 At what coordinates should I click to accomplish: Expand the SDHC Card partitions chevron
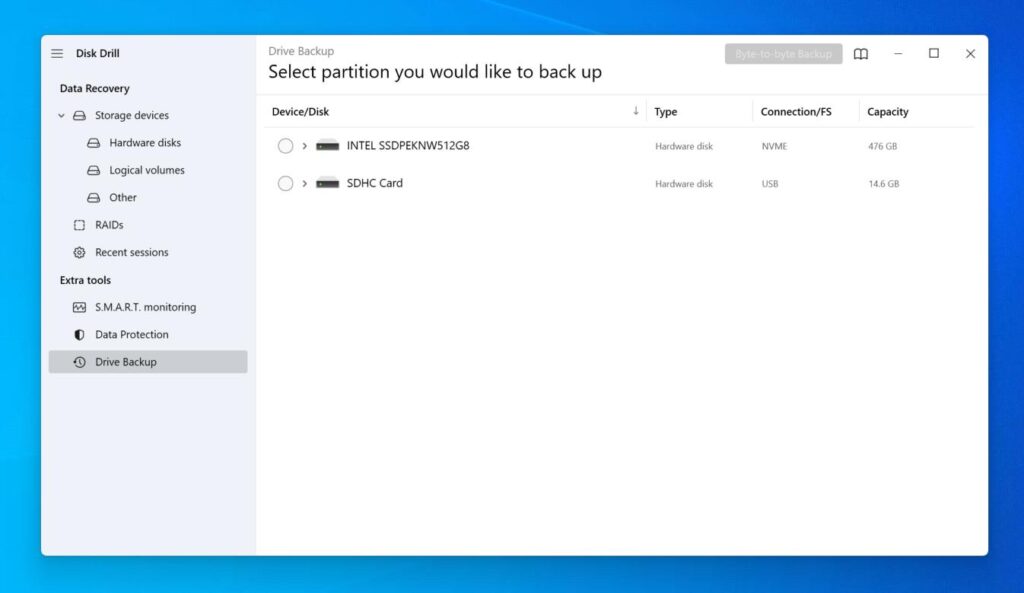304,184
